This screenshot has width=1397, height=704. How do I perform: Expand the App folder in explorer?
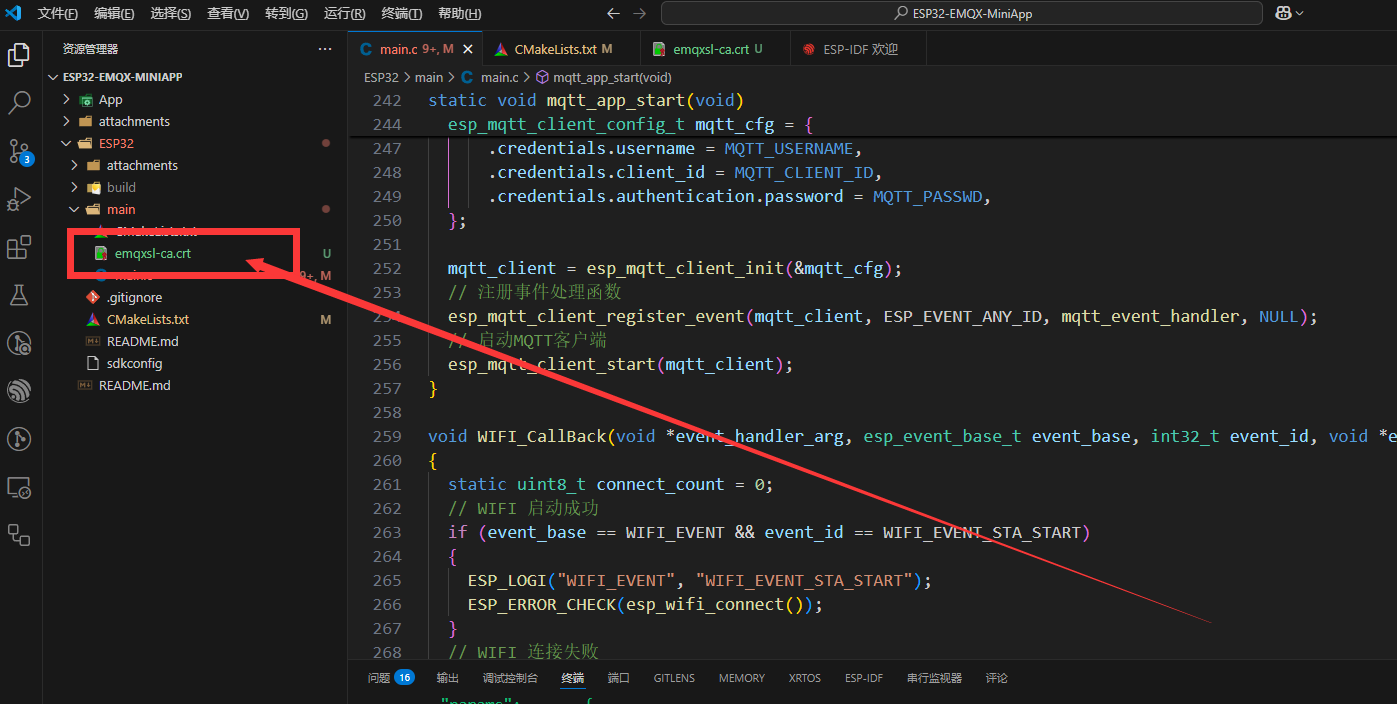pos(68,99)
